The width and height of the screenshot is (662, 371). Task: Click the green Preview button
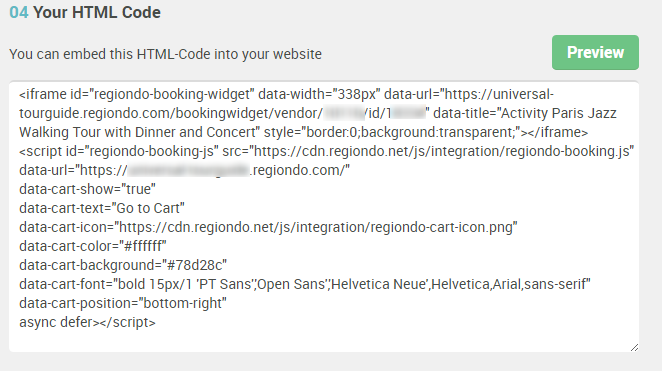595,52
